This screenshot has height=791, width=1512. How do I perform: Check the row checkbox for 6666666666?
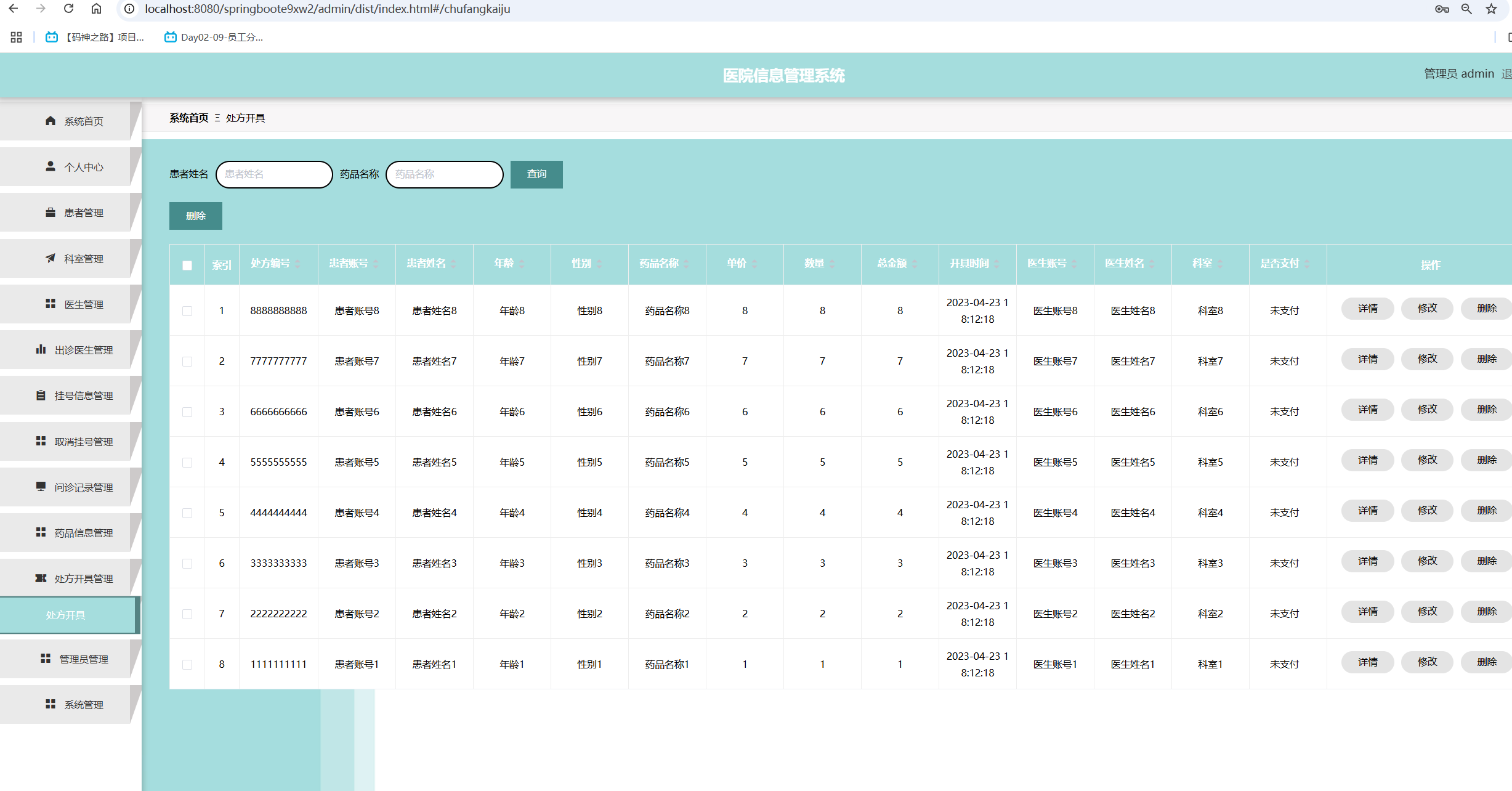[187, 412]
